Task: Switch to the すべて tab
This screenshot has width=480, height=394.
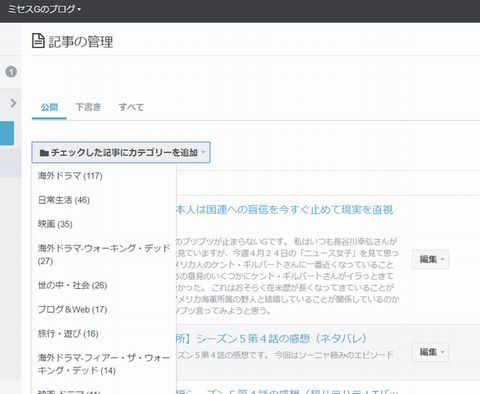Action: point(131,107)
